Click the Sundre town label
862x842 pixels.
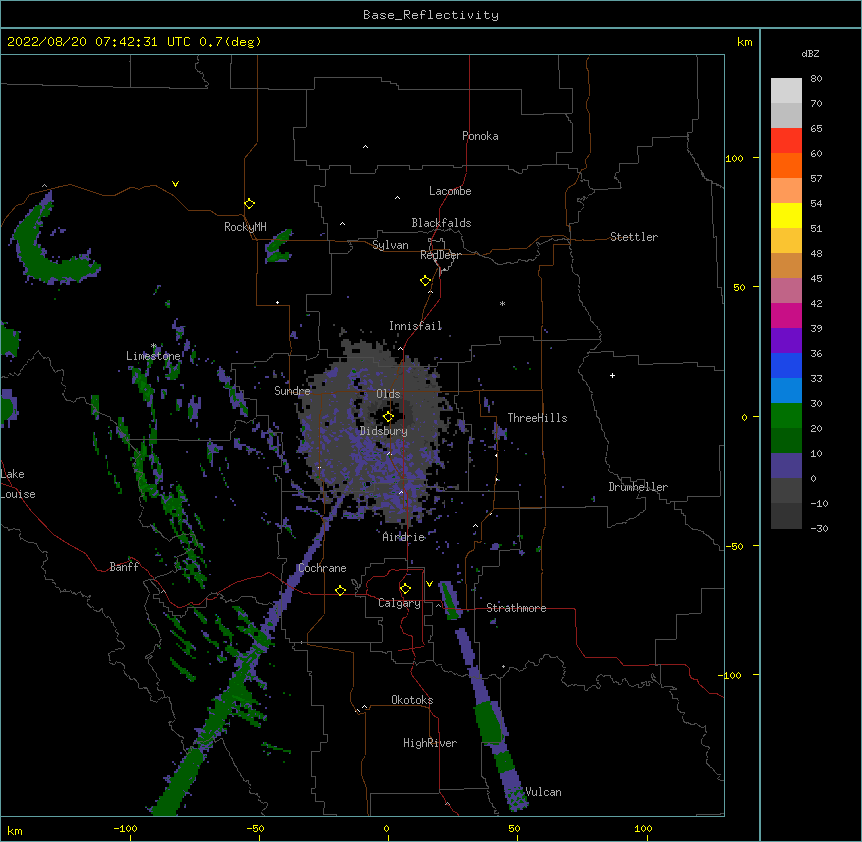click(292, 391)
